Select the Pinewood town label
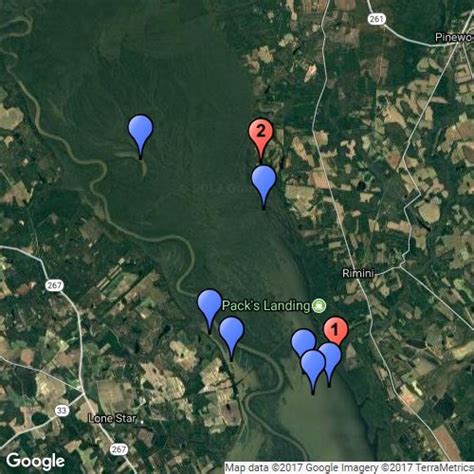Screen dimensions: 474x474 [454, 37]
